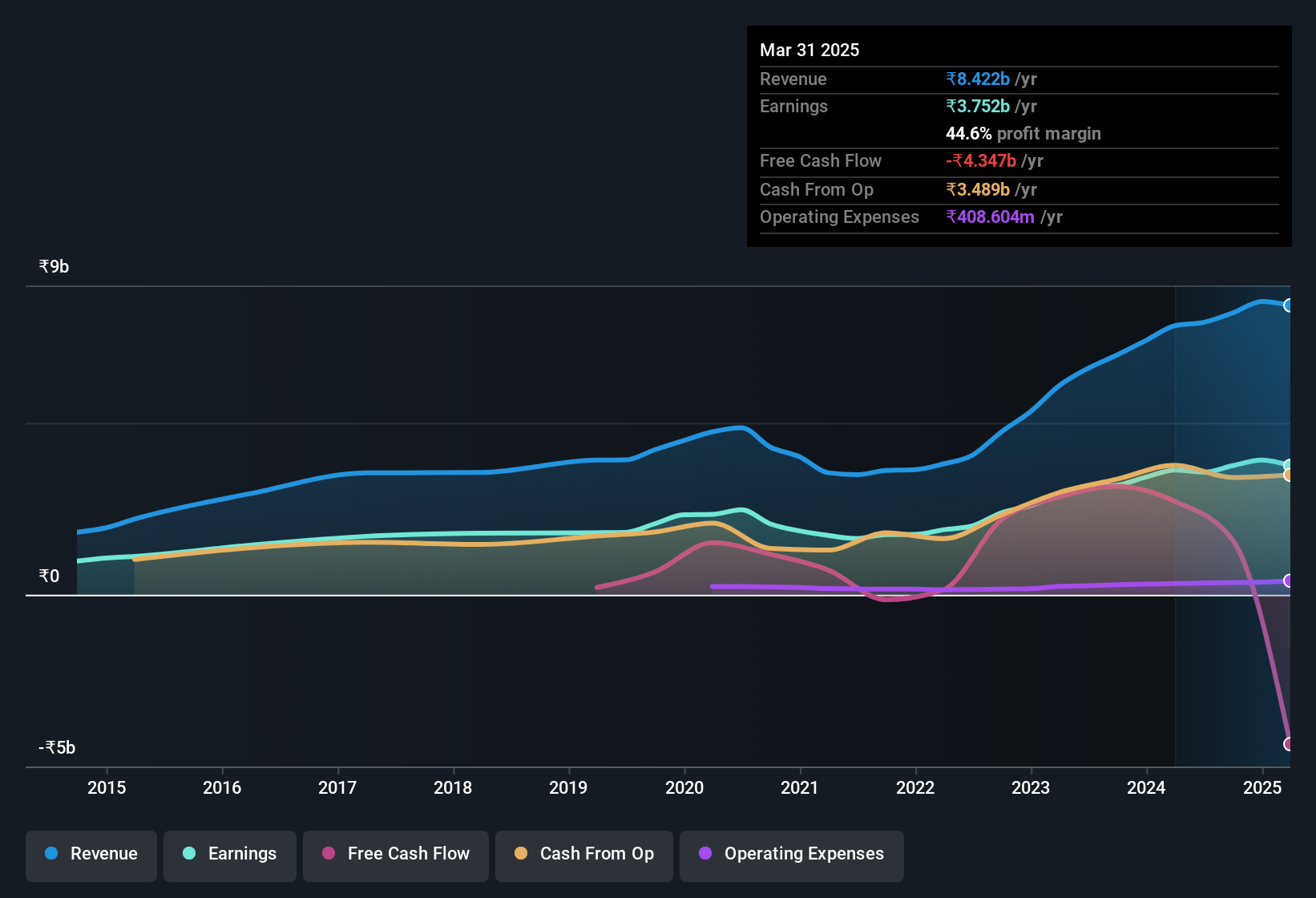The width and height of the screenshot is (1316, 898).
Task: Click the 2025 x-axis label
Action: 1262,788
